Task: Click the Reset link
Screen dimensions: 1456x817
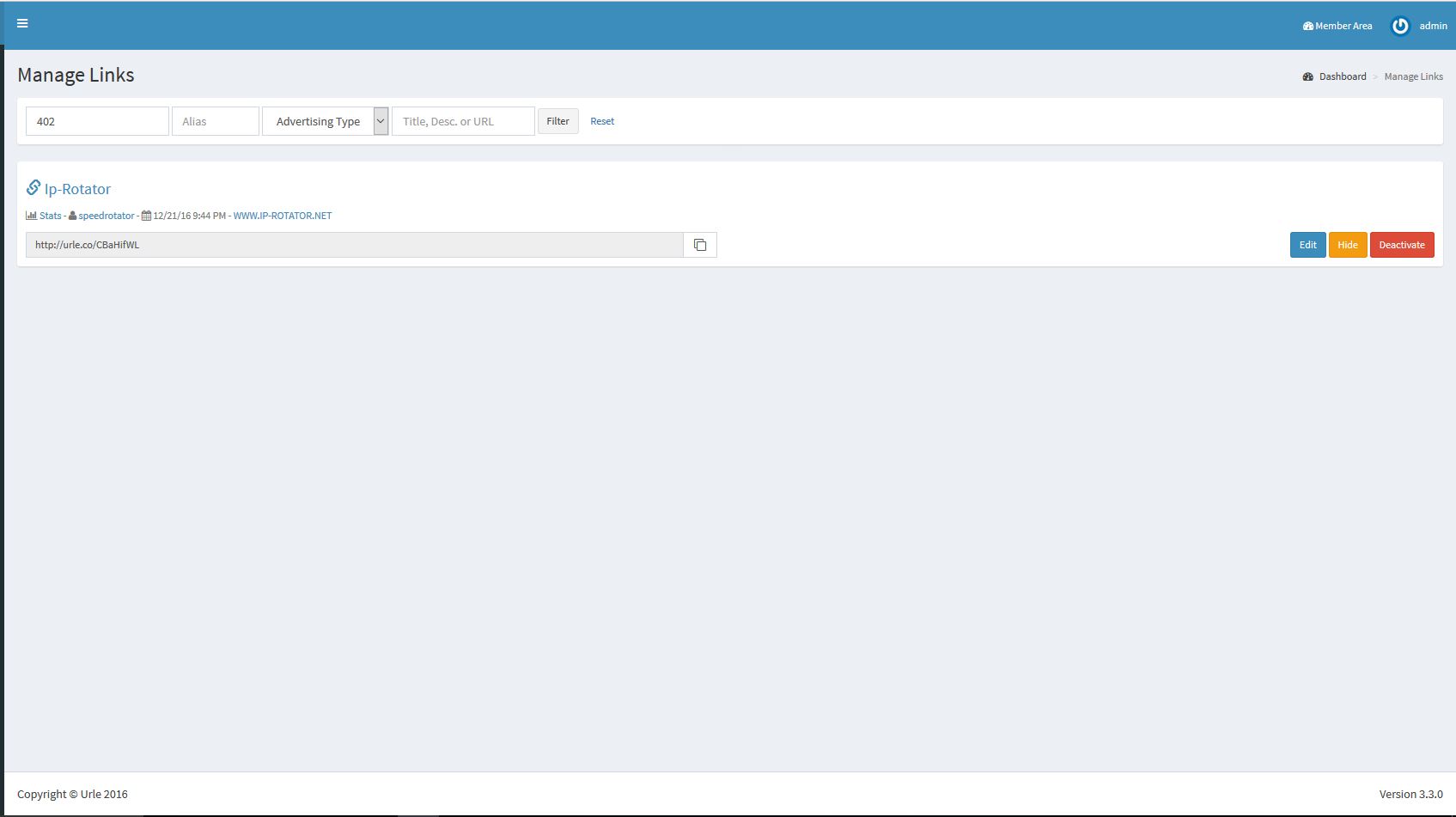Action: 602,121
